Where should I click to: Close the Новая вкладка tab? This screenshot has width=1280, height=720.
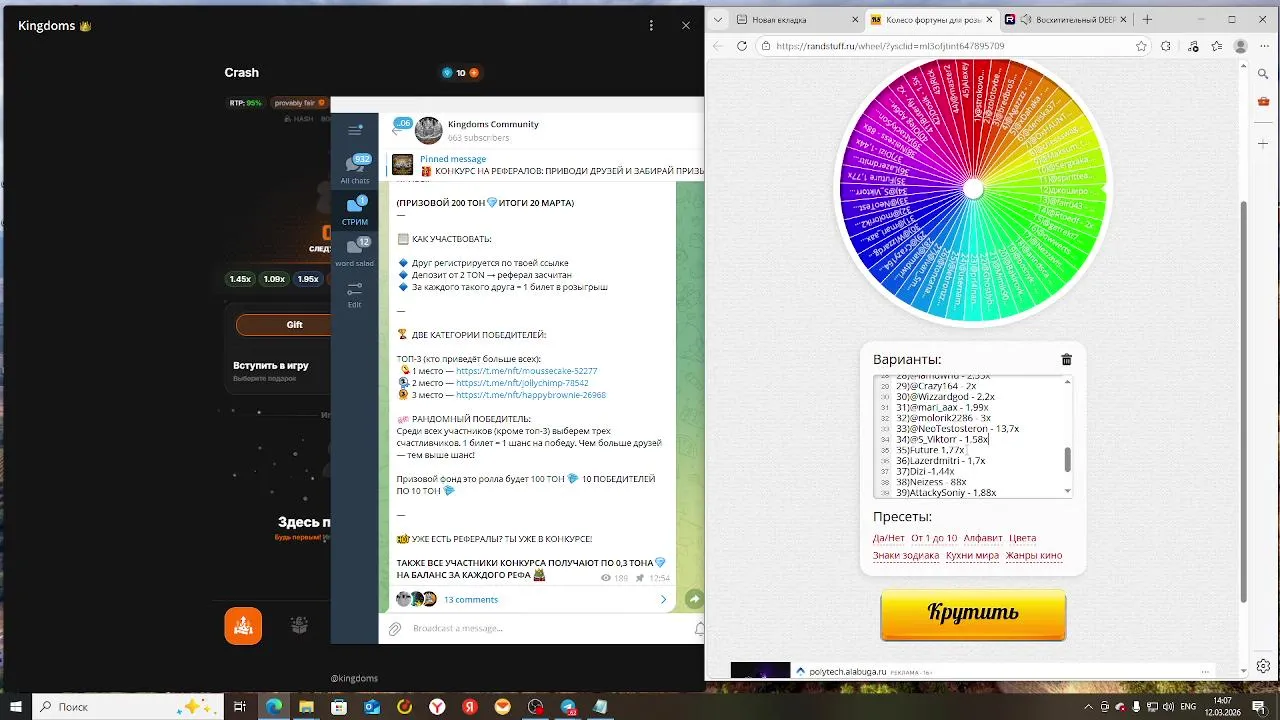click(x=856, y=19)
